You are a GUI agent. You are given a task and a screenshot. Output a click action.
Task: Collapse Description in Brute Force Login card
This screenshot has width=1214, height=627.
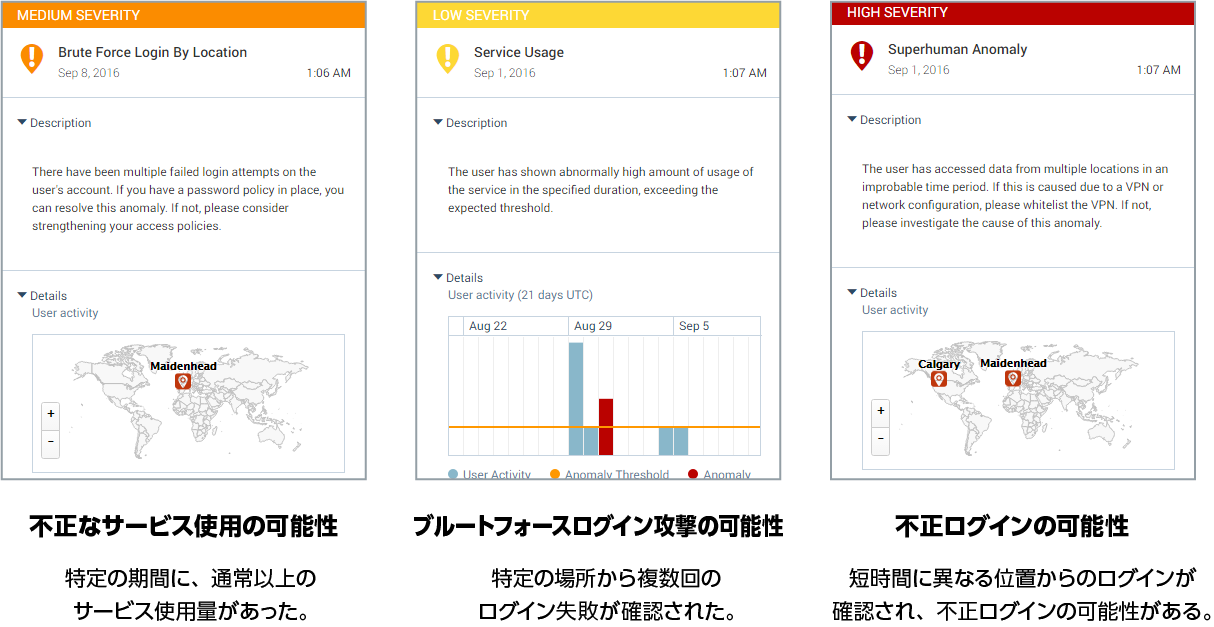tap(23, 123)
